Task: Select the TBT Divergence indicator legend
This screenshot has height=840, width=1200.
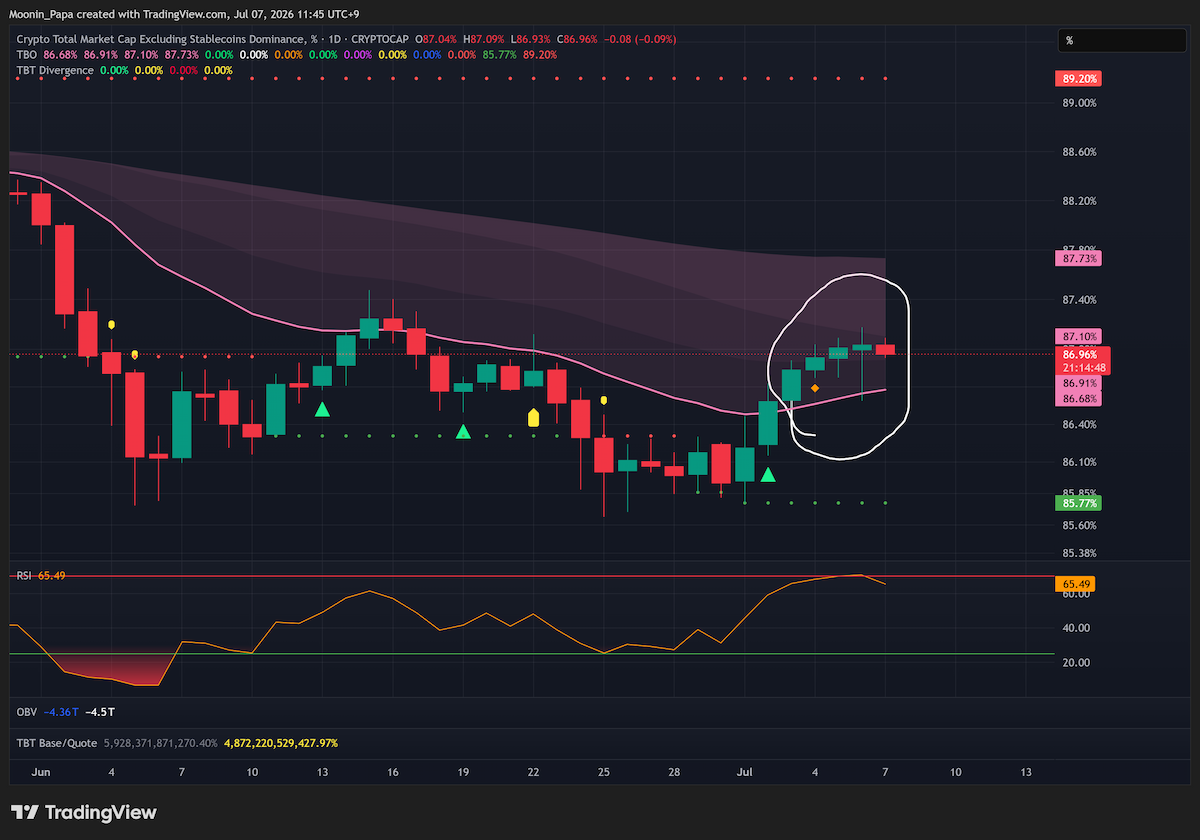Action: pos(56,70)
